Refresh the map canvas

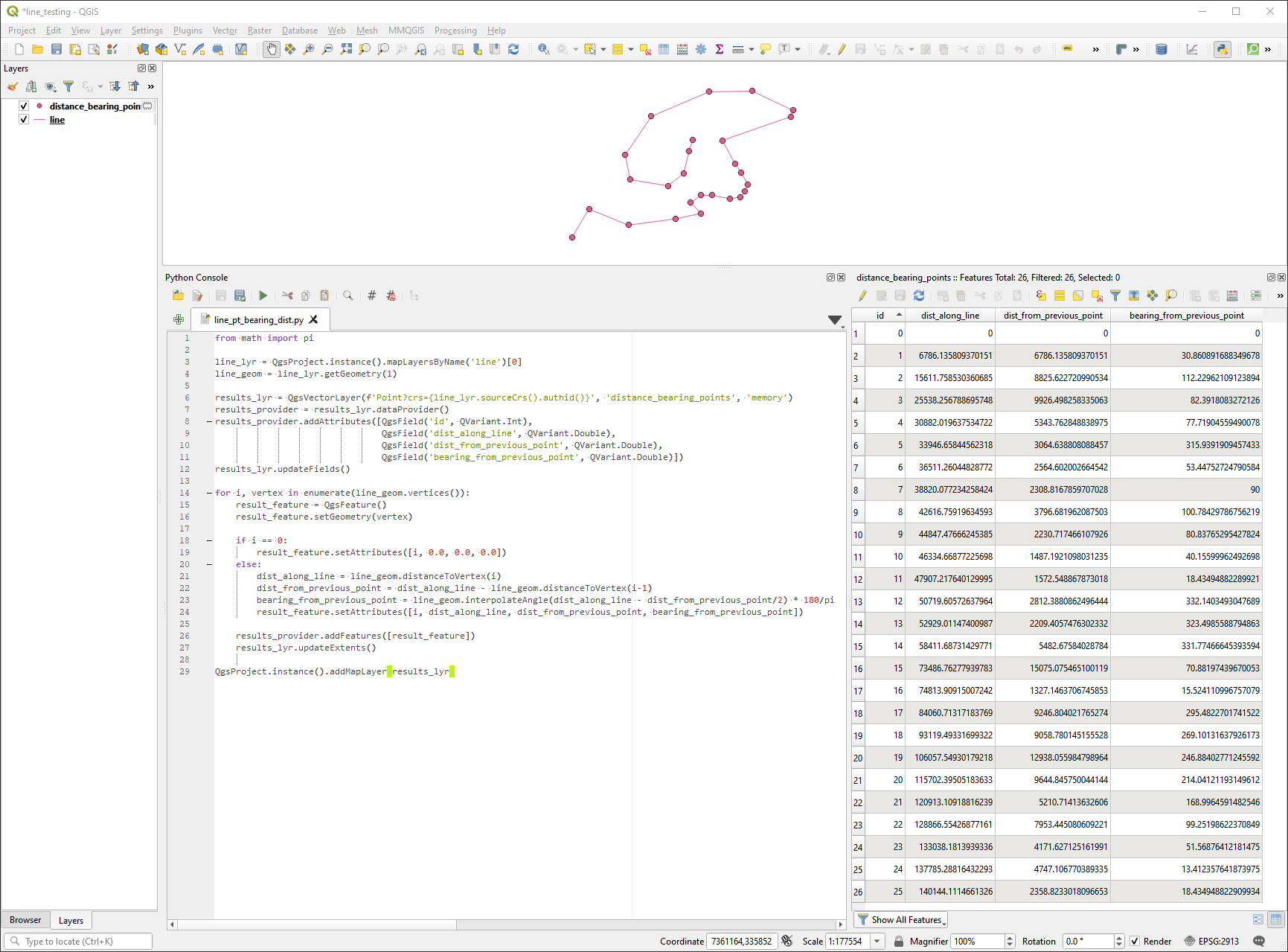coord(513,49)
